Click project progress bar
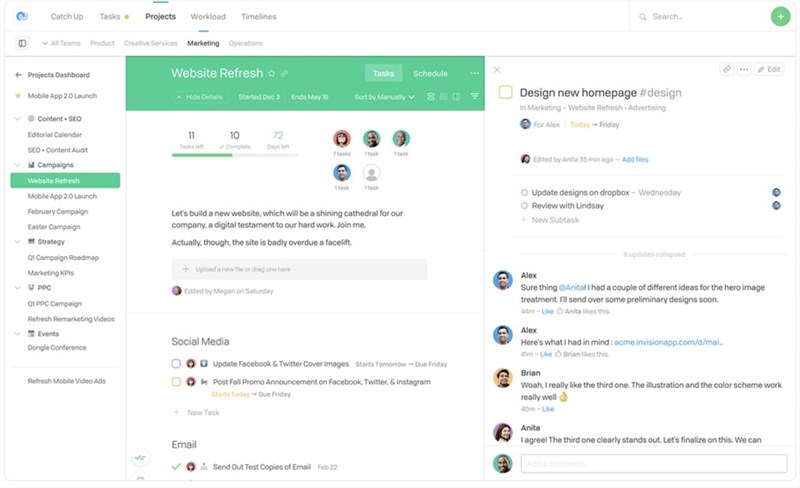The width and height of the screenshot is (800, 488). 235,155
